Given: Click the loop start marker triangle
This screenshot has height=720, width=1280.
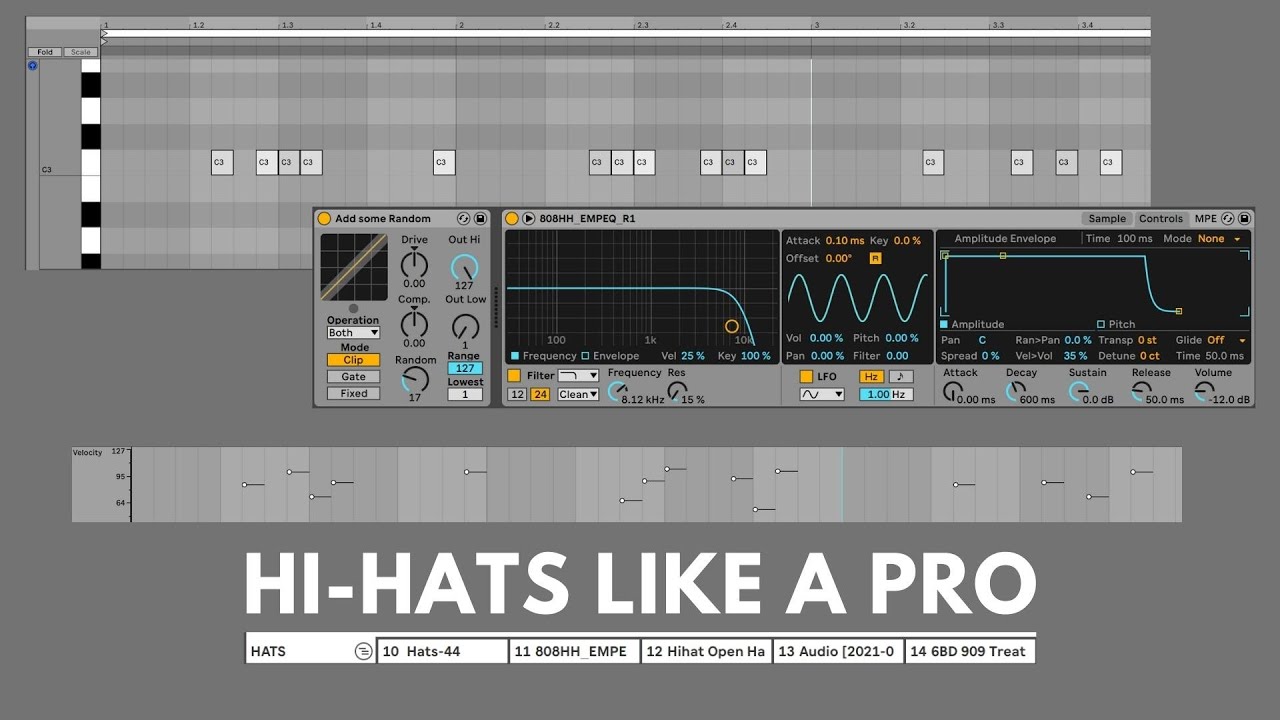Looking at the screenshot, I should 105,33.
